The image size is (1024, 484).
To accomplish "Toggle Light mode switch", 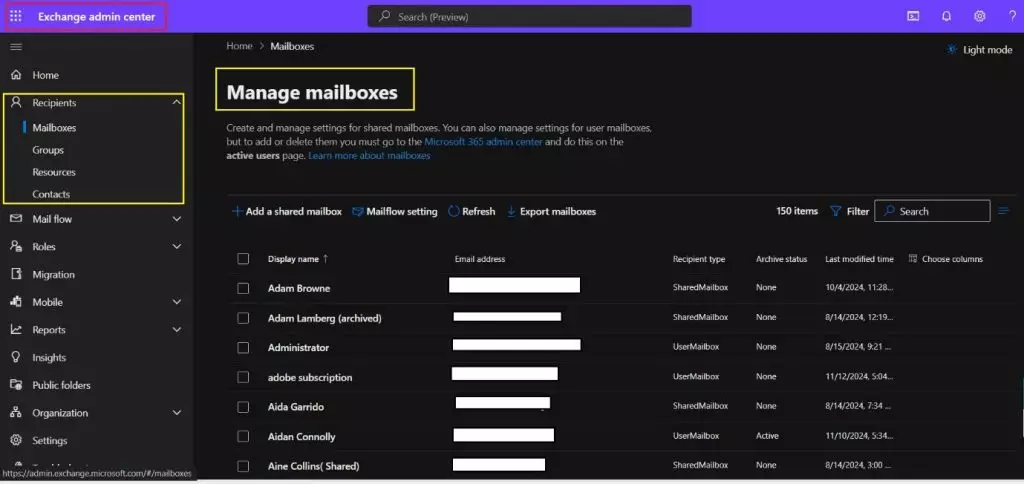I will click(979, 50).
